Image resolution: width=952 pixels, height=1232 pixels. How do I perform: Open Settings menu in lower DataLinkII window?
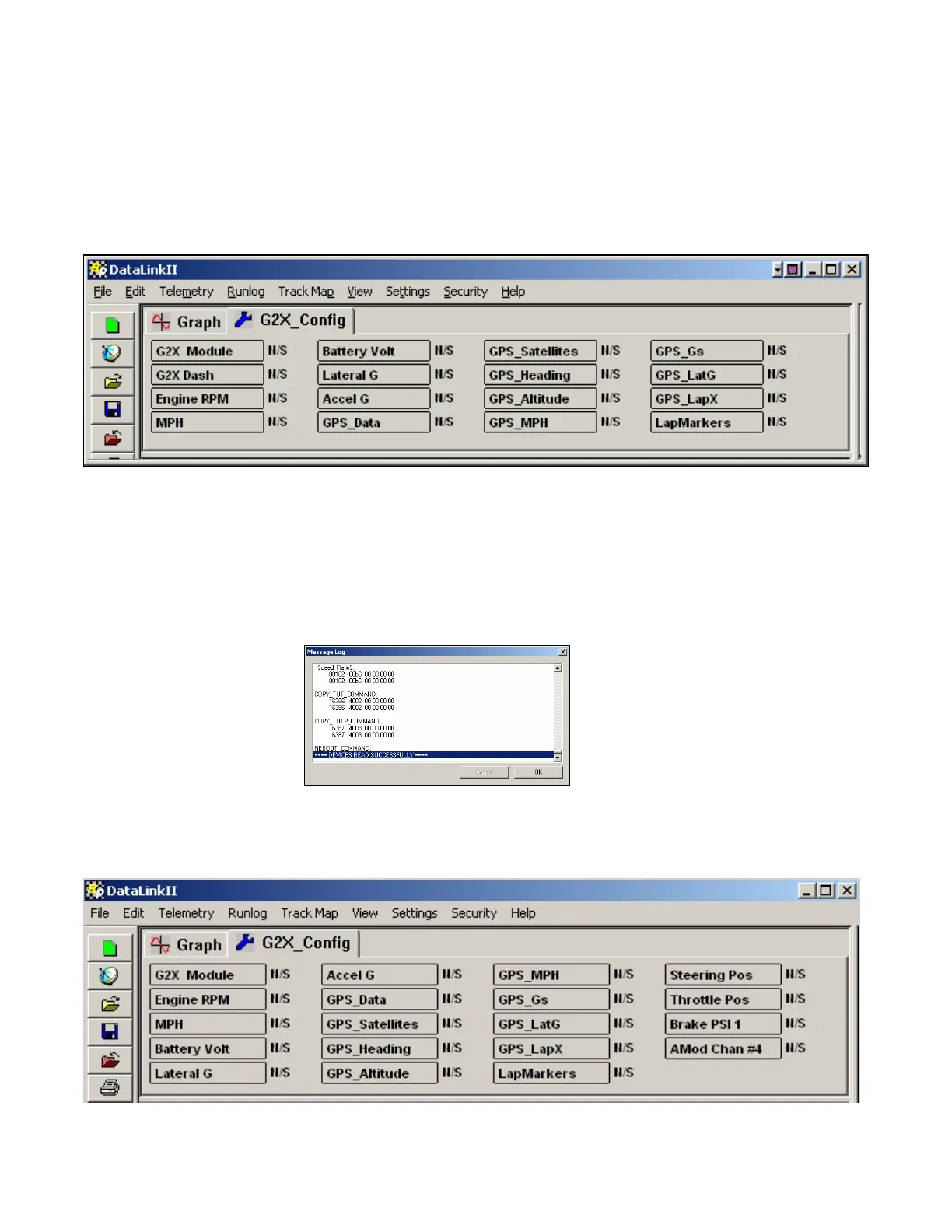pyautogui.click(x=415, y=913)
